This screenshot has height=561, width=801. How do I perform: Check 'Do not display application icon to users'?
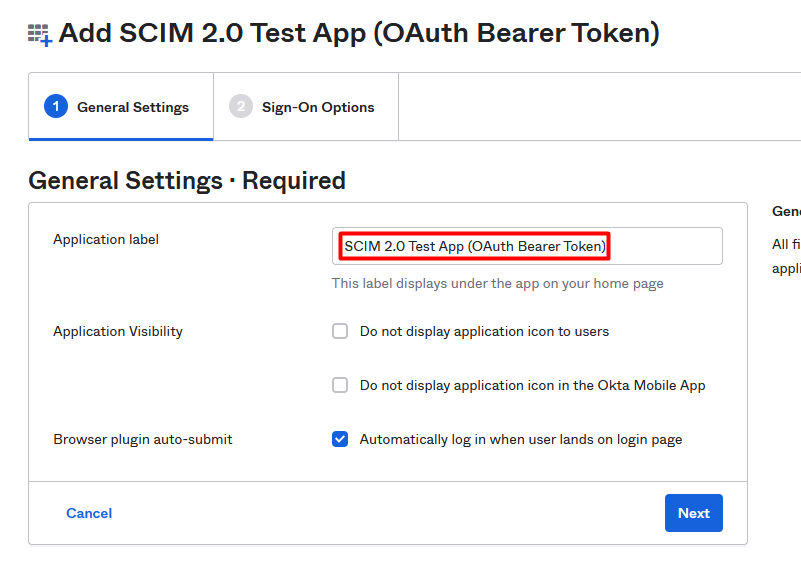[x=340, y=331]
